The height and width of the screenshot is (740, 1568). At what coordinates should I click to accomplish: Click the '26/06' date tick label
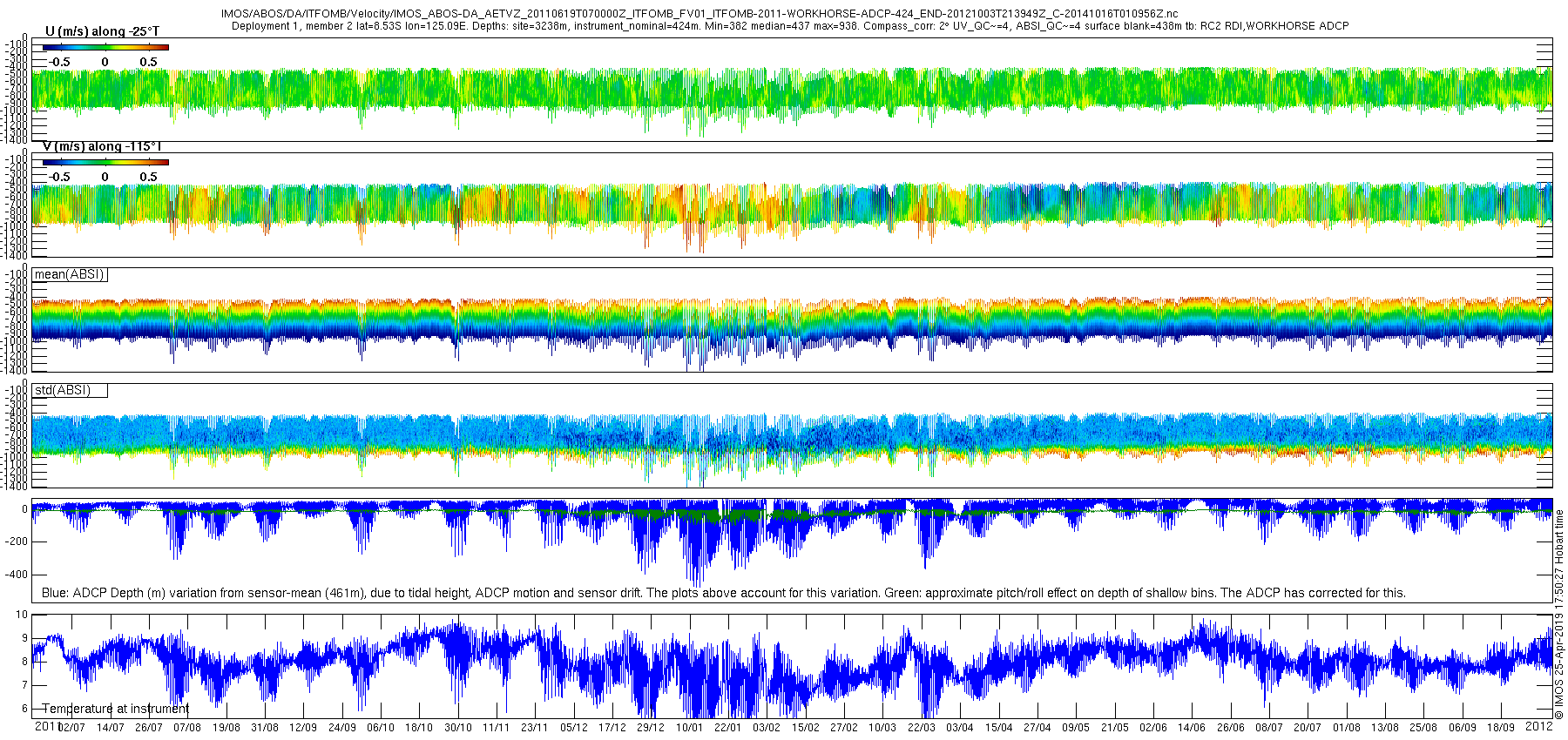(x=1230, y=728)
